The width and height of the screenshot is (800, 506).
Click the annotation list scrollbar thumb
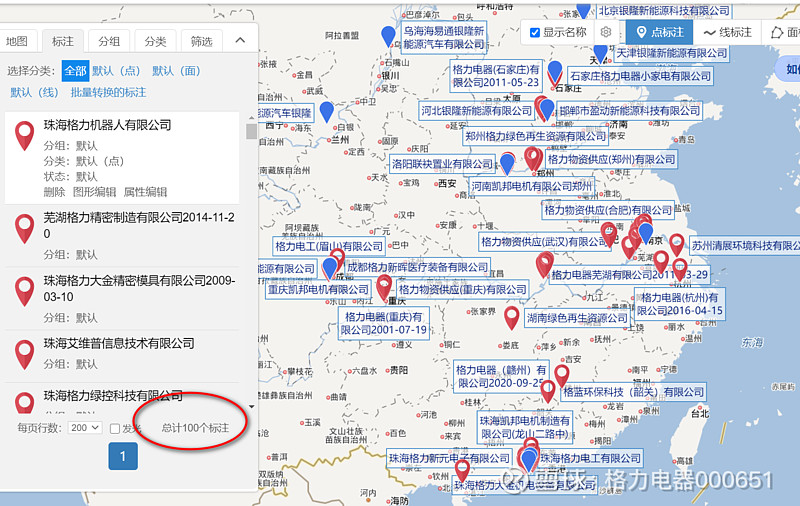251,131
